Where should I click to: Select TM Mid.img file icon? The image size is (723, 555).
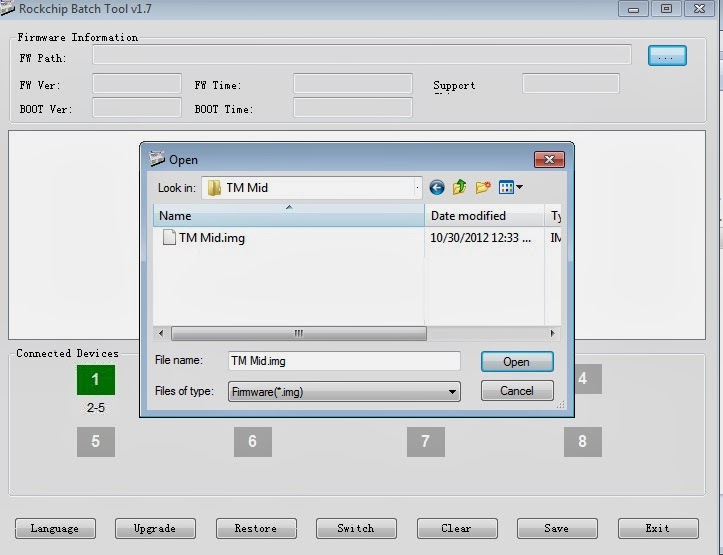tap(169, 237)
